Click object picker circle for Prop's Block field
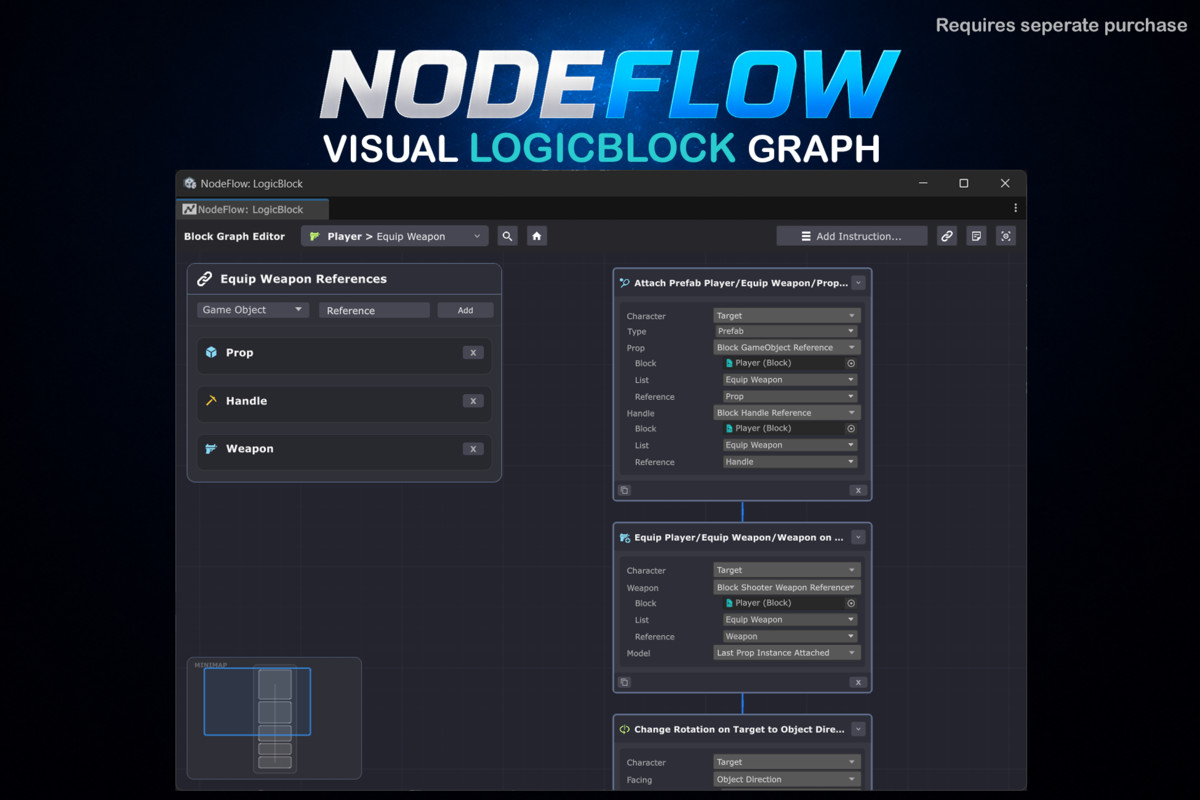This screenshot has width=1200, height=800. (x=851, y=364)
